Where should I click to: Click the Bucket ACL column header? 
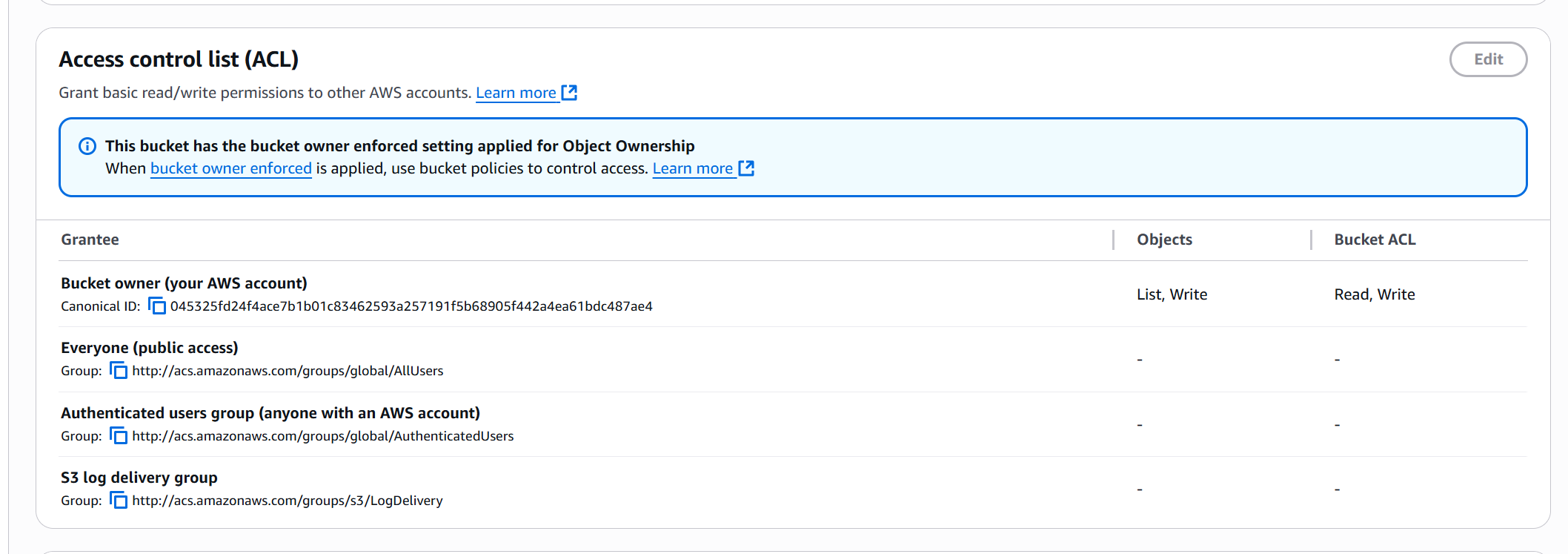point(1375,240)
